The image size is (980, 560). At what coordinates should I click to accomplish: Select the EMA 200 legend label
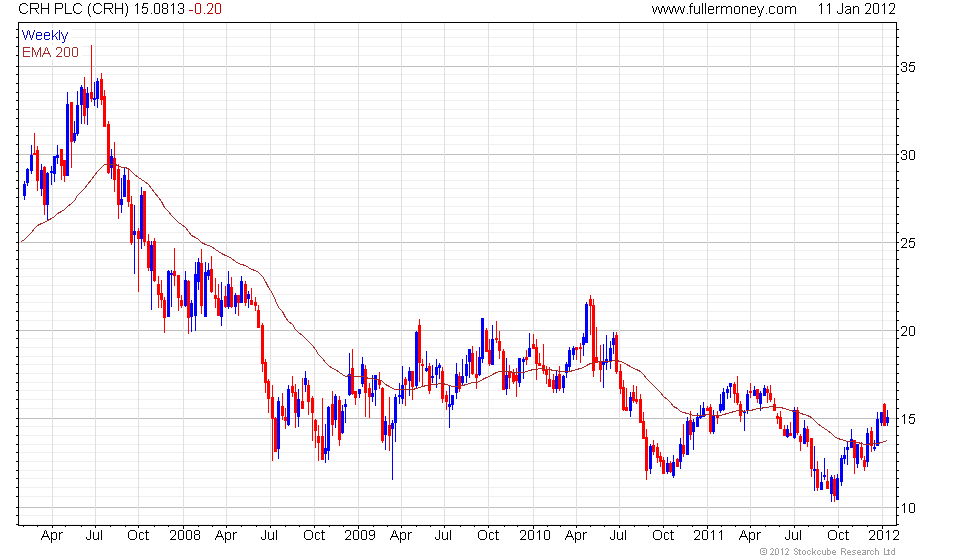tap(50, 52)
